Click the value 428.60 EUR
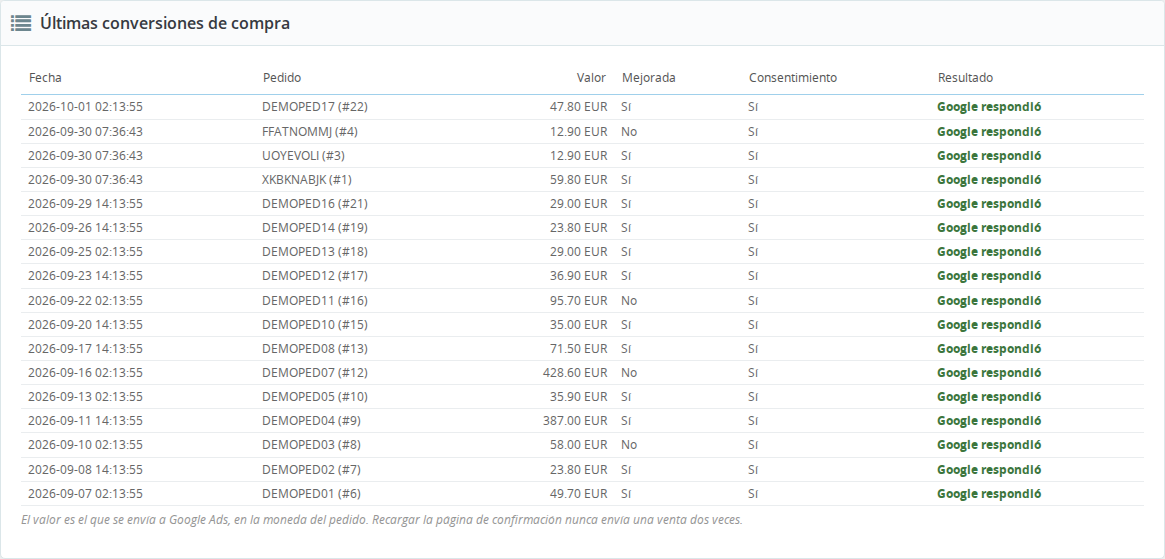 (x=575, y=372)
